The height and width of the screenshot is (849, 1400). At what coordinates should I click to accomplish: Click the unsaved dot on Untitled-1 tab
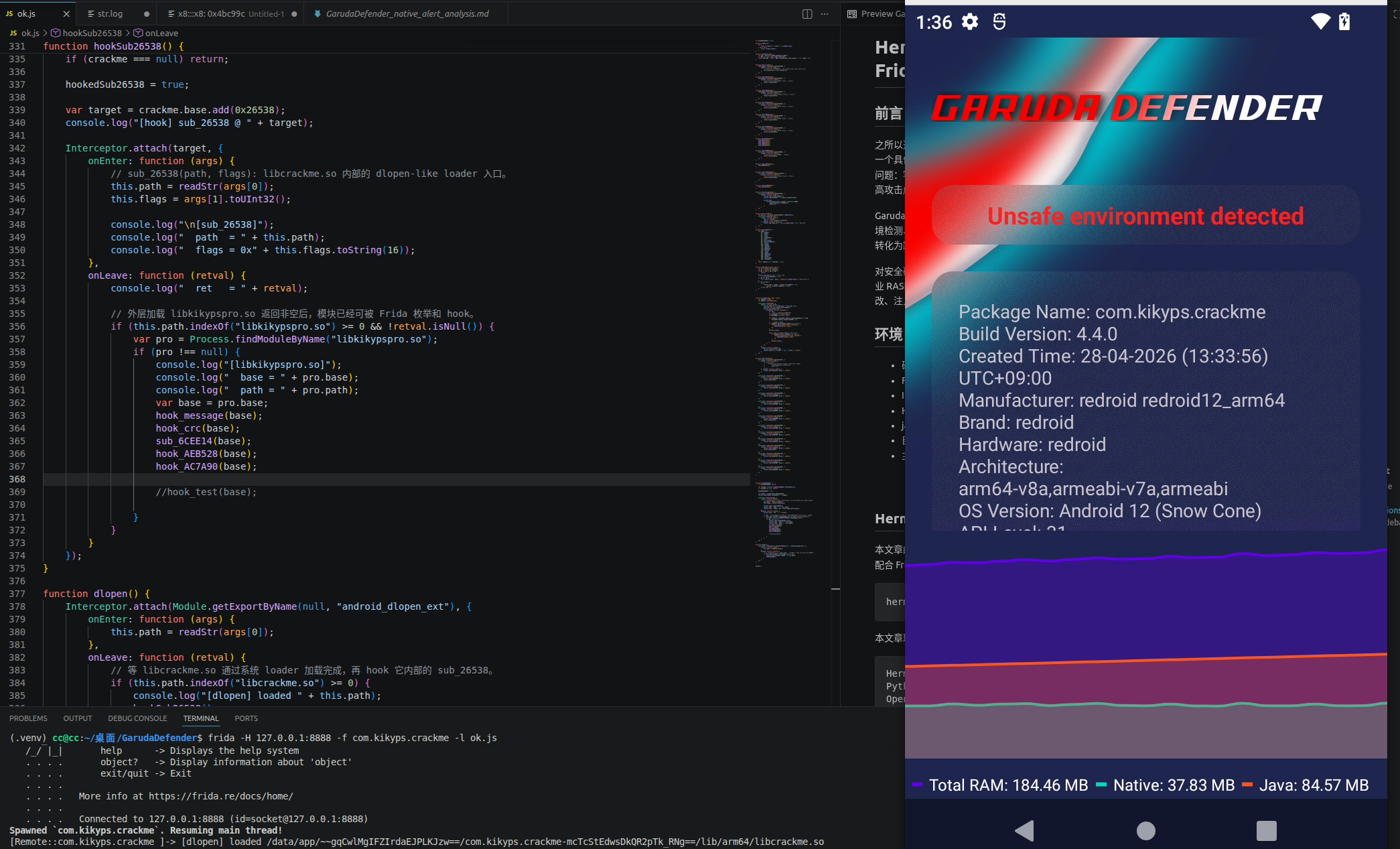294,13
